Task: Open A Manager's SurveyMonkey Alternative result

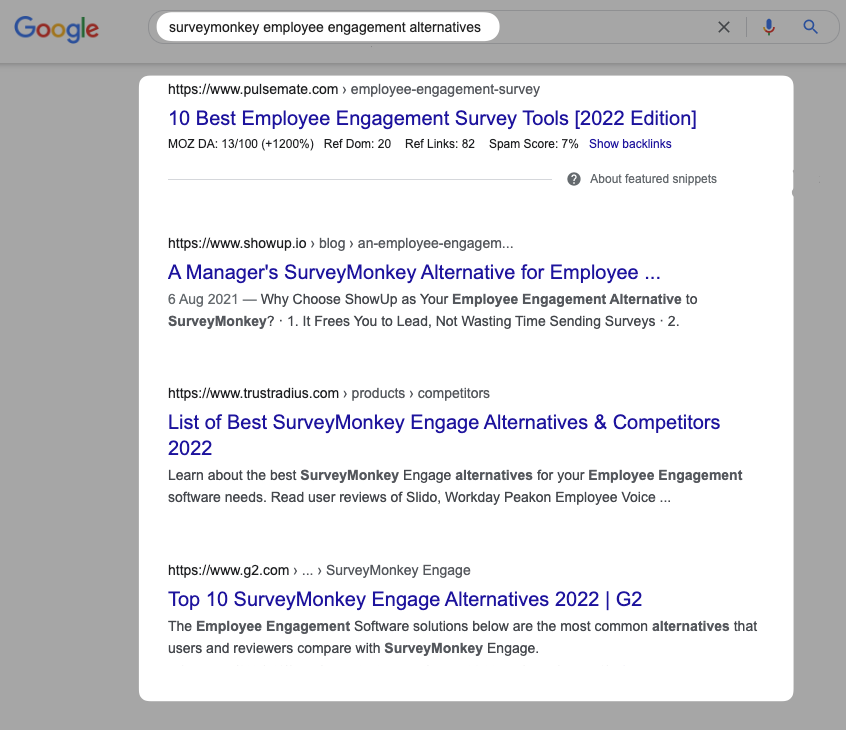Action: click(x=414, y=272)
